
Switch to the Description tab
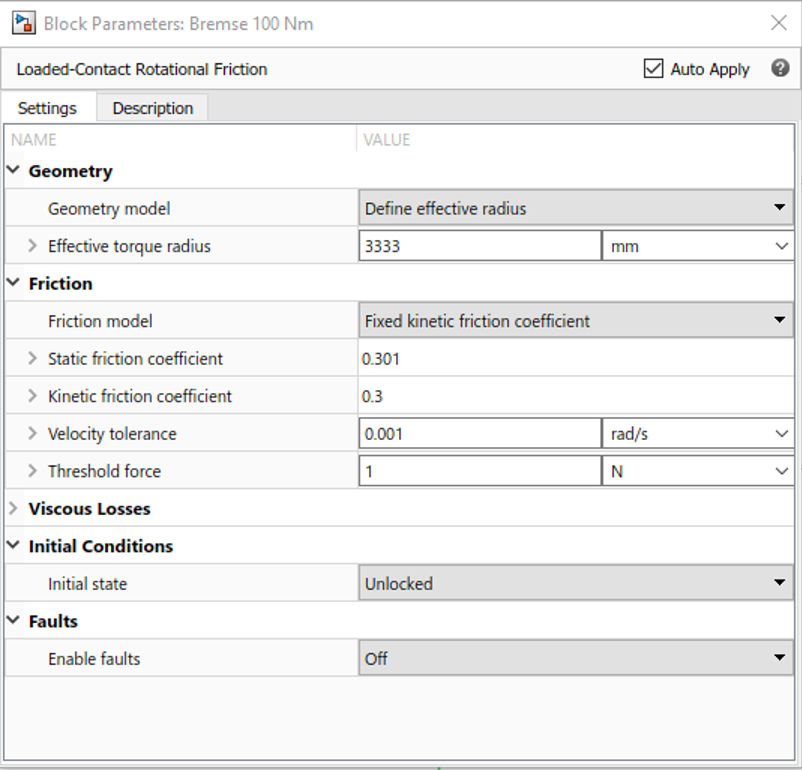(152, 108)
